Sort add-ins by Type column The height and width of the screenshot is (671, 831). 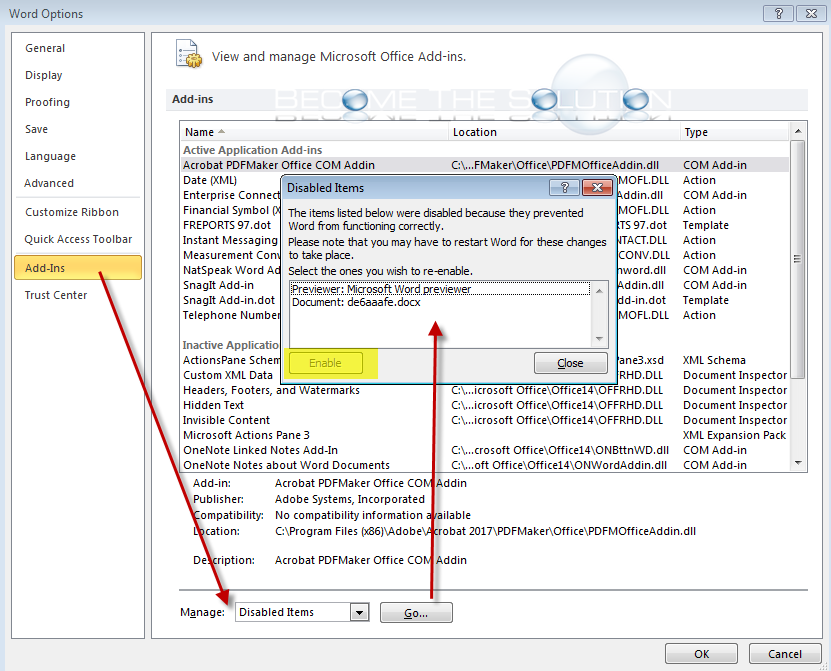tap(735, 132)
